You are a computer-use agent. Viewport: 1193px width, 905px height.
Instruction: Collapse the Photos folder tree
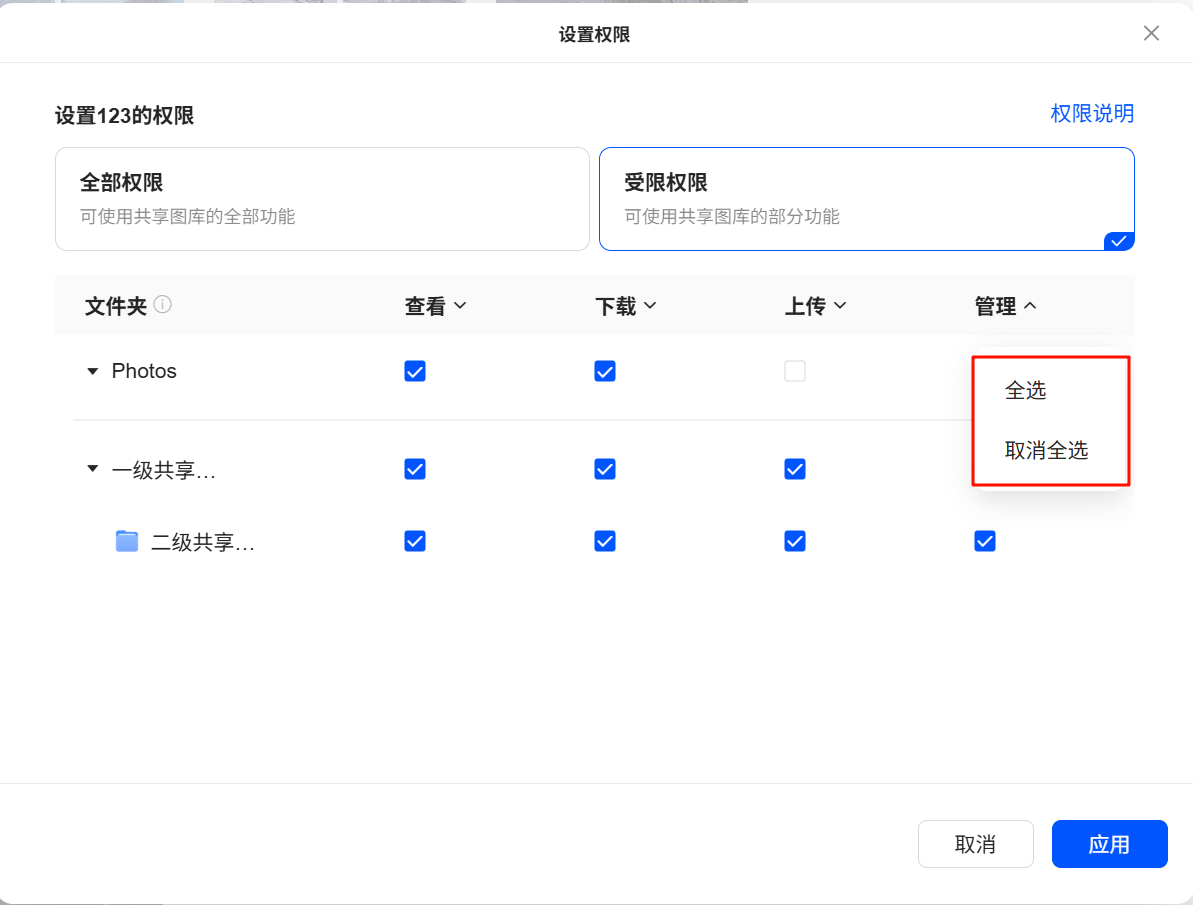click(93, 371)
